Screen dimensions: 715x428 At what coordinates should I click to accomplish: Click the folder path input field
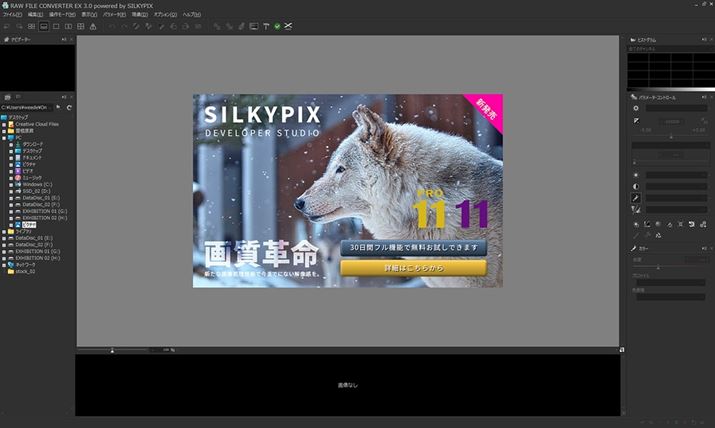[x=27, y=108]
